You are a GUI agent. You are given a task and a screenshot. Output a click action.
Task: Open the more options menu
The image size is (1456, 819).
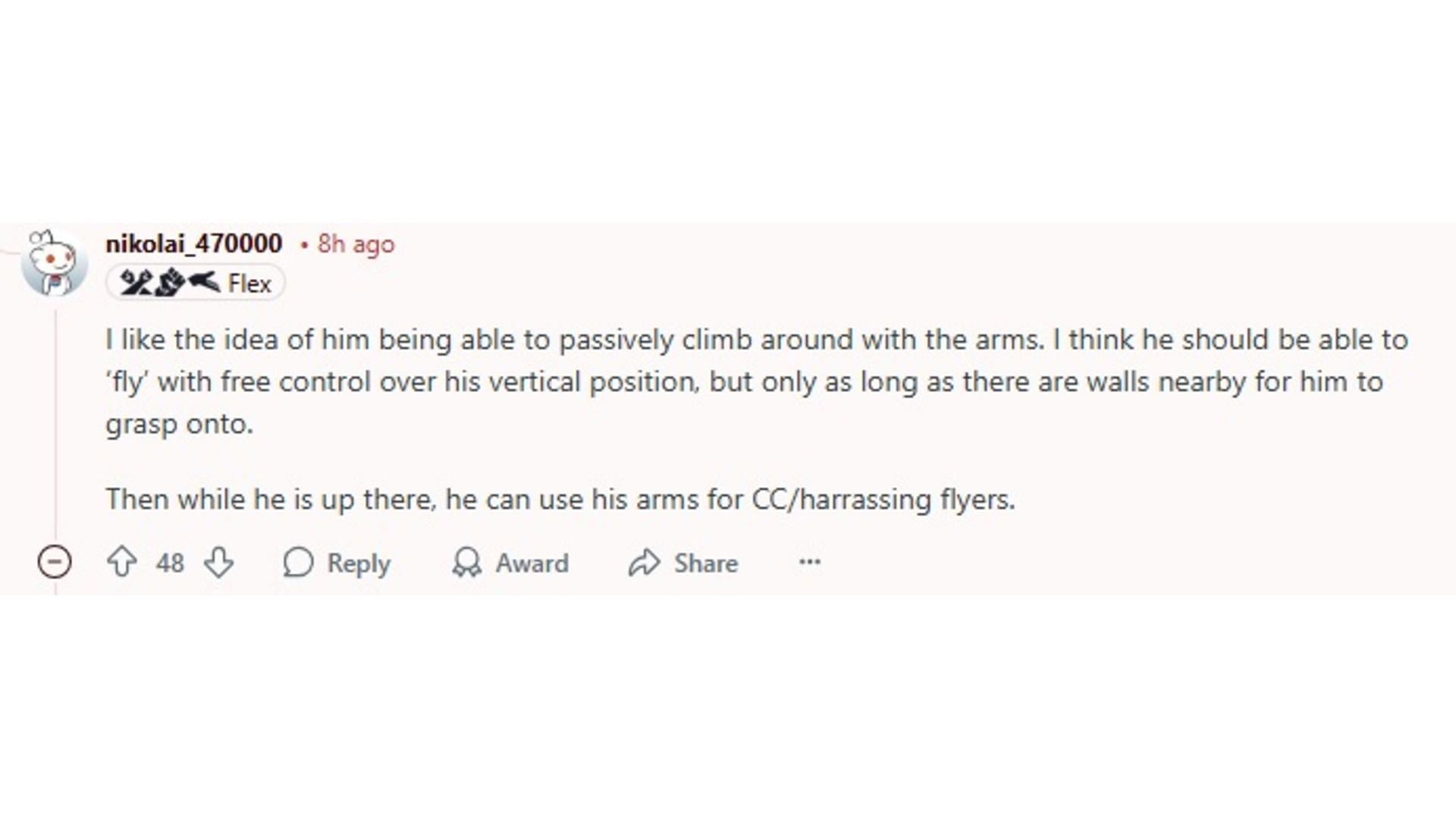pyautogui.click(x=810, y=561)
